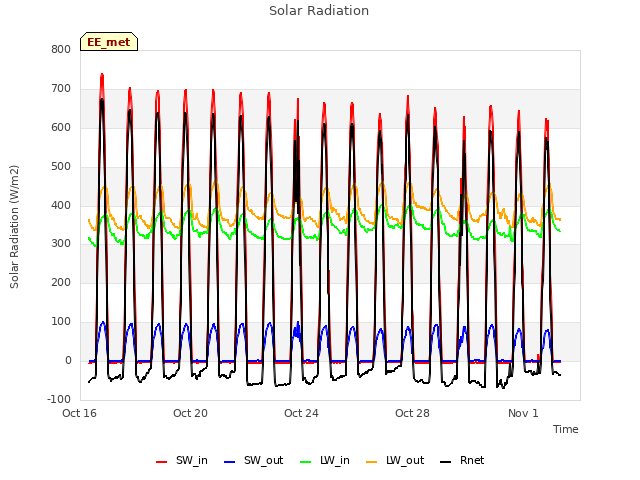Click the 100 y-axis tick label
The width and height of the screenshot is (640, 480).
coord(61,322)
